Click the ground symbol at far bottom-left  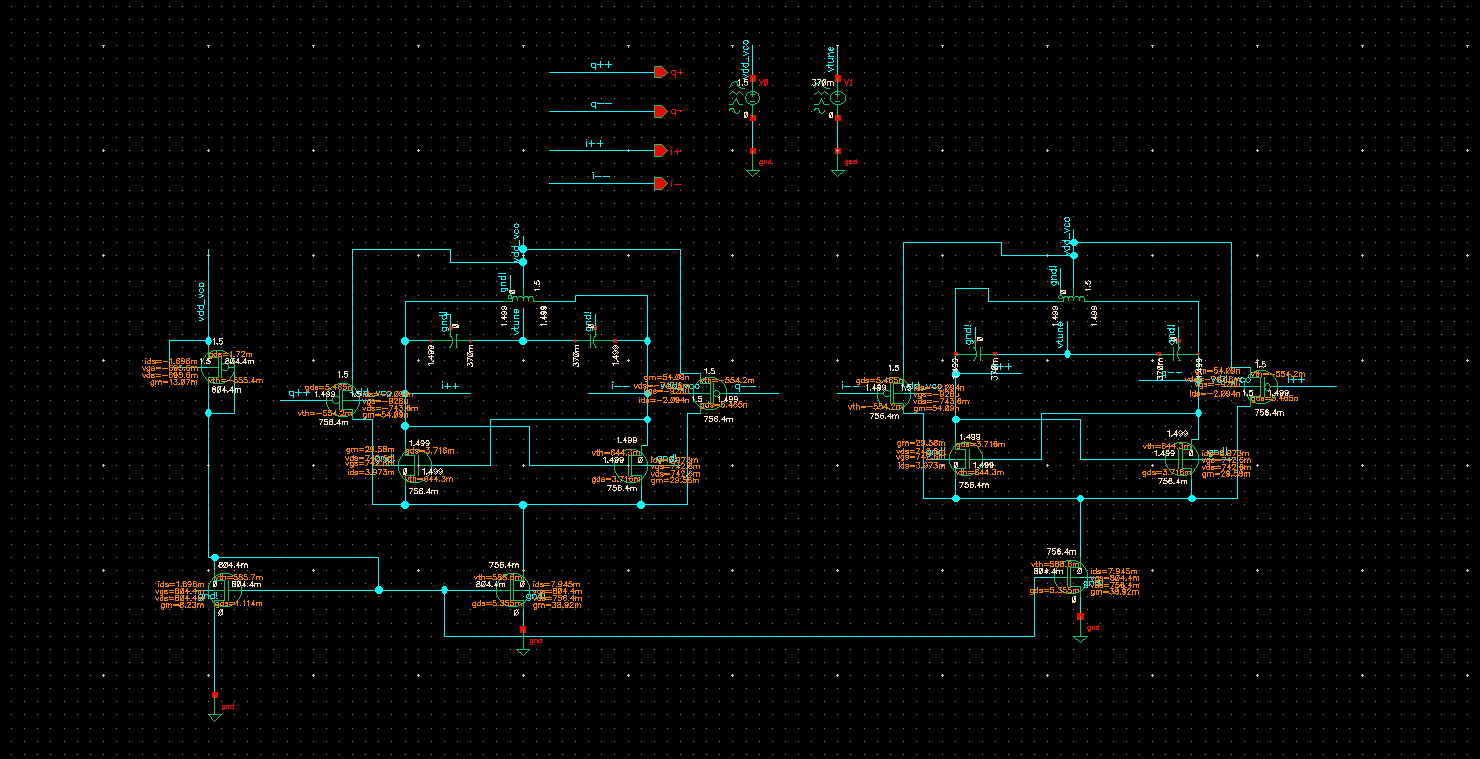click(x=214, y=712)
